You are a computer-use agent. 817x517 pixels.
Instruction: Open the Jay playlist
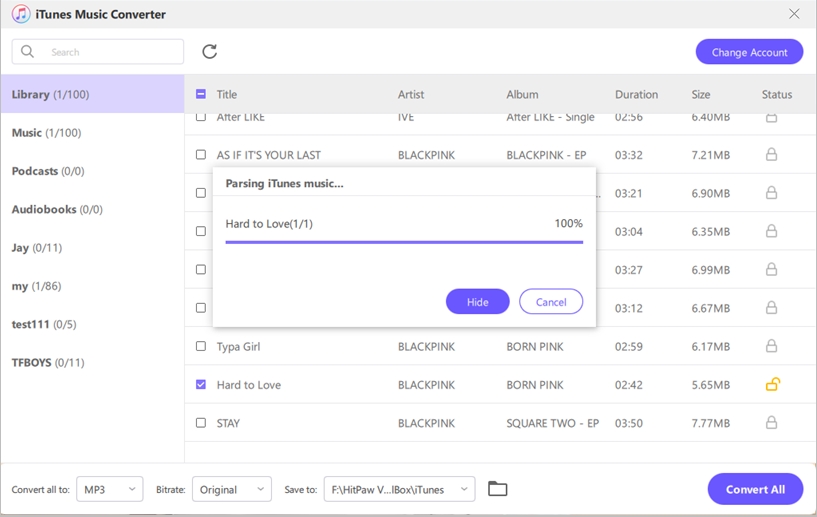pyautogui.click(x=92, y=248)
